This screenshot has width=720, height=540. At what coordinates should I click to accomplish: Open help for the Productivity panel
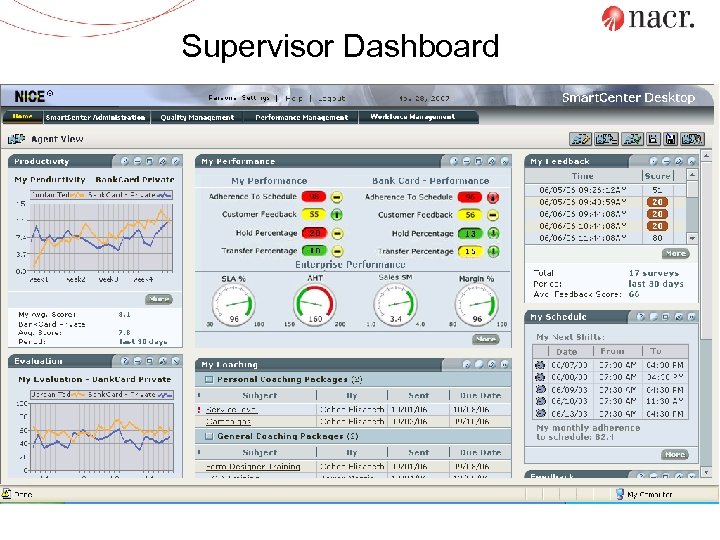[125, 161]
